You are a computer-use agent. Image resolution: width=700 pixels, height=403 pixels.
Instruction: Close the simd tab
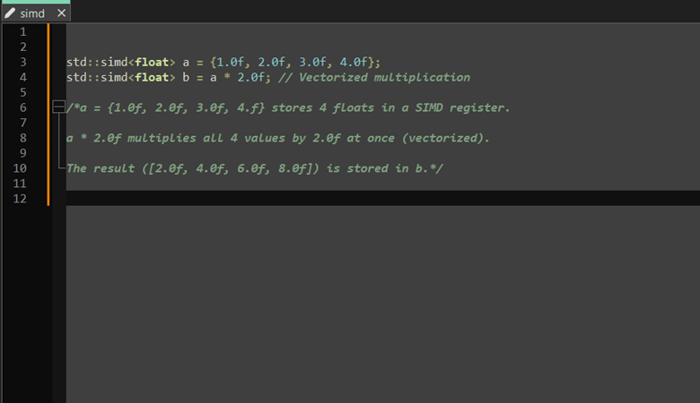[61, 14]
